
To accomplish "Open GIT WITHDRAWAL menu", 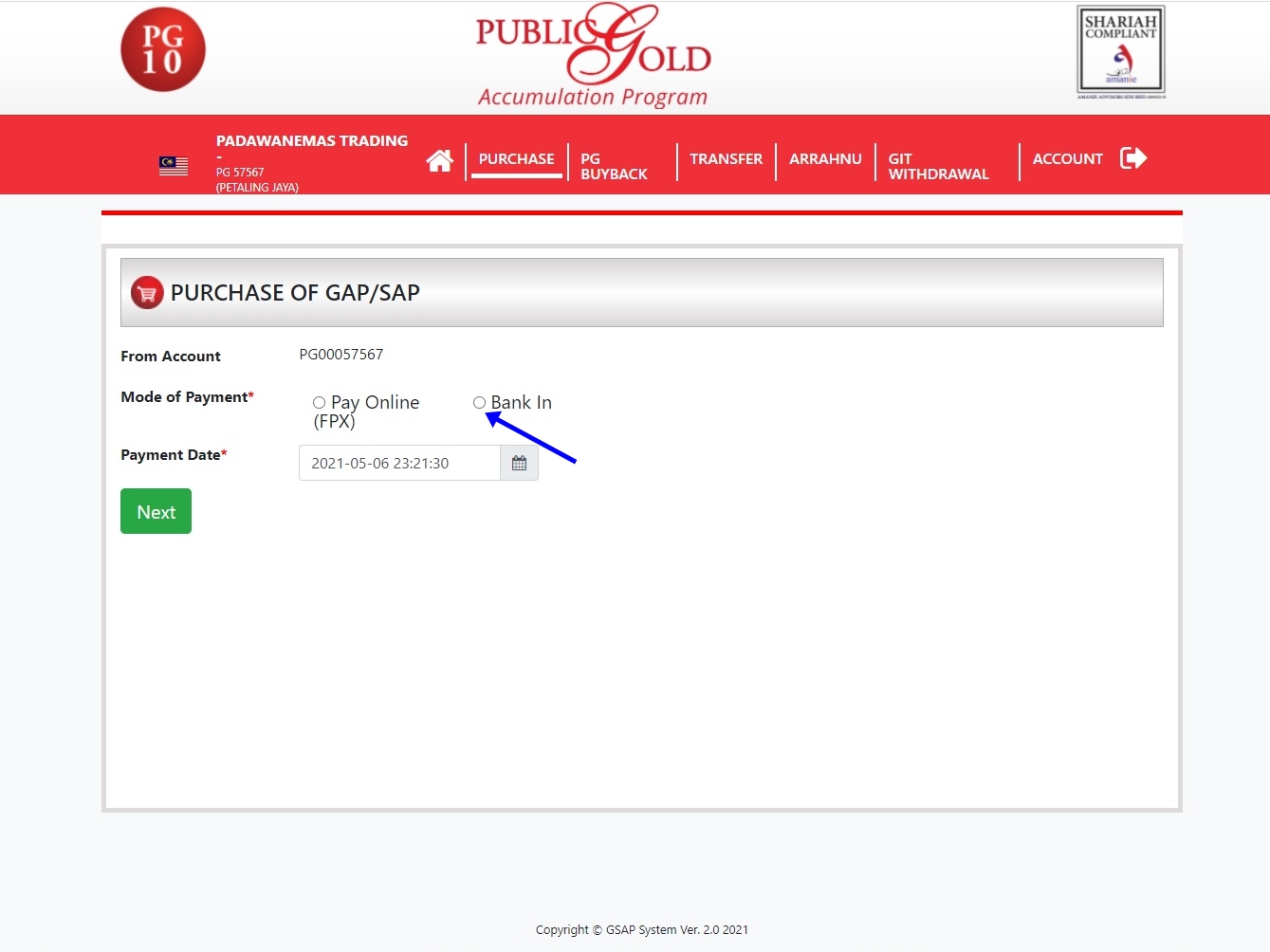I will (x=938, y=167).
